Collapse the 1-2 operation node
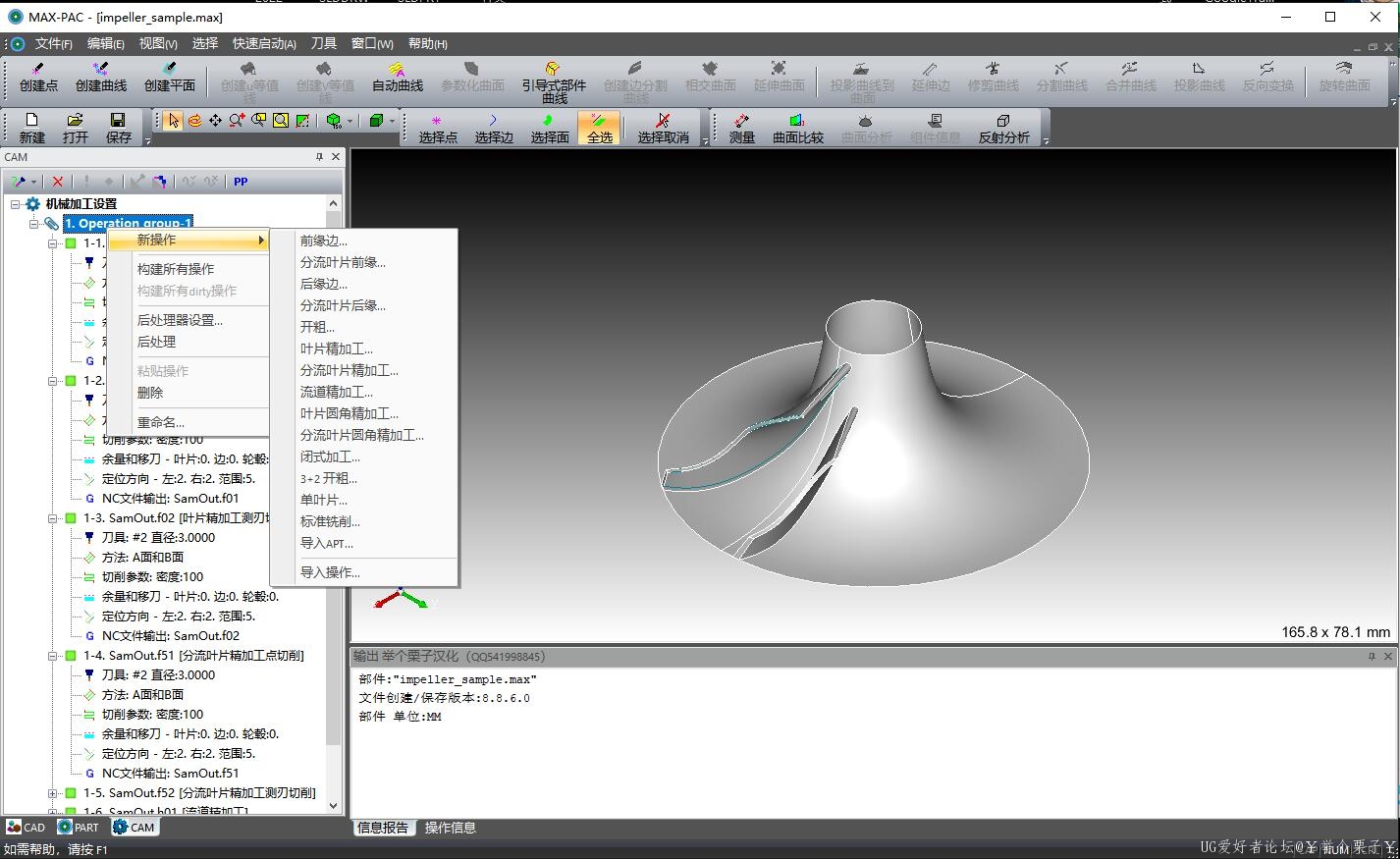The height and width of the screenshot is (859, 1400). (53, 381)
